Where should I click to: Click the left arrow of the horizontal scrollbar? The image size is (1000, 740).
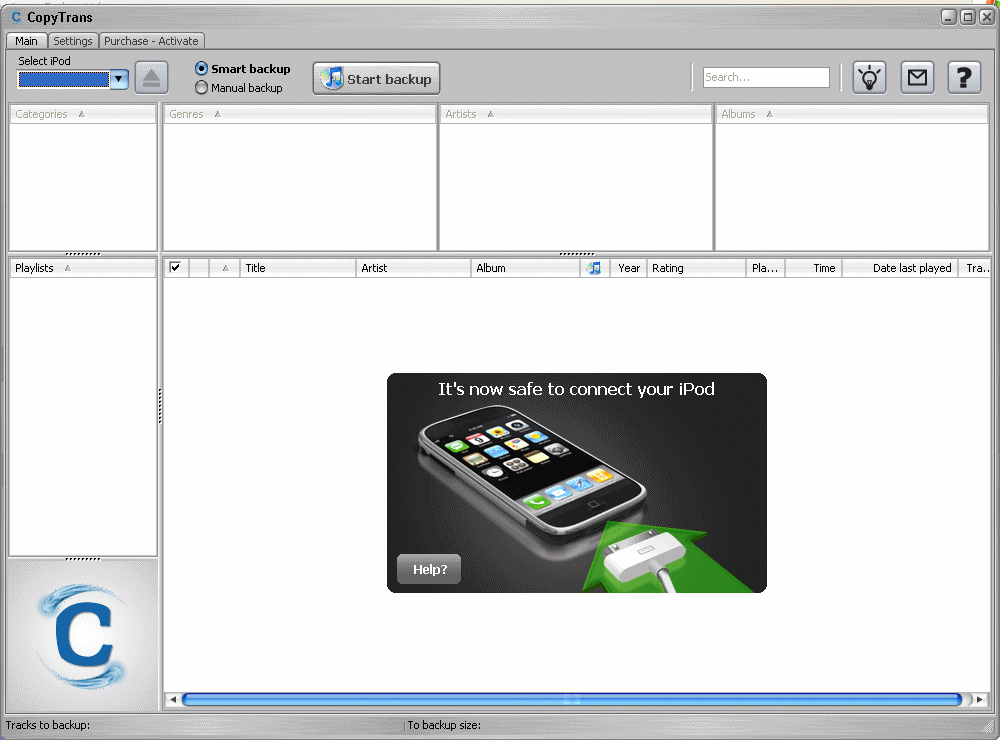pos(173,700)
